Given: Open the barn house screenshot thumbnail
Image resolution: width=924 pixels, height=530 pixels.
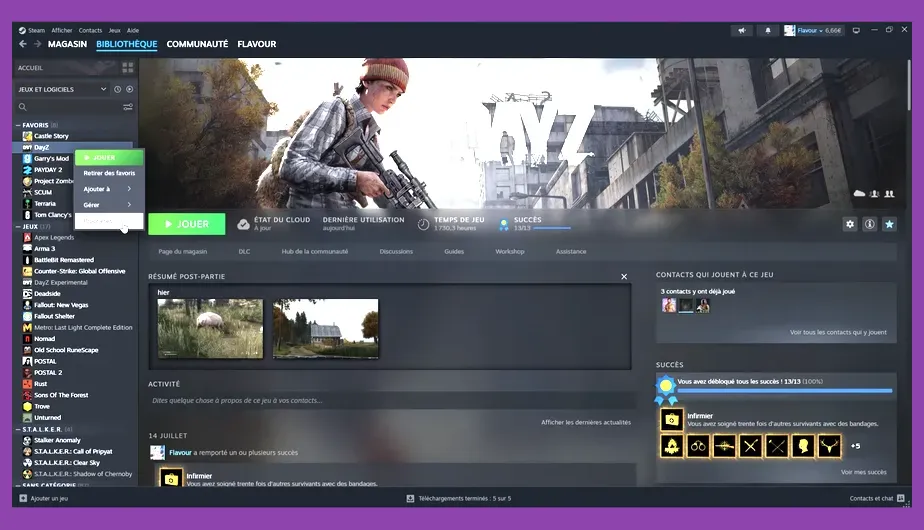Looking at the screenshot, I should point(326,328).
